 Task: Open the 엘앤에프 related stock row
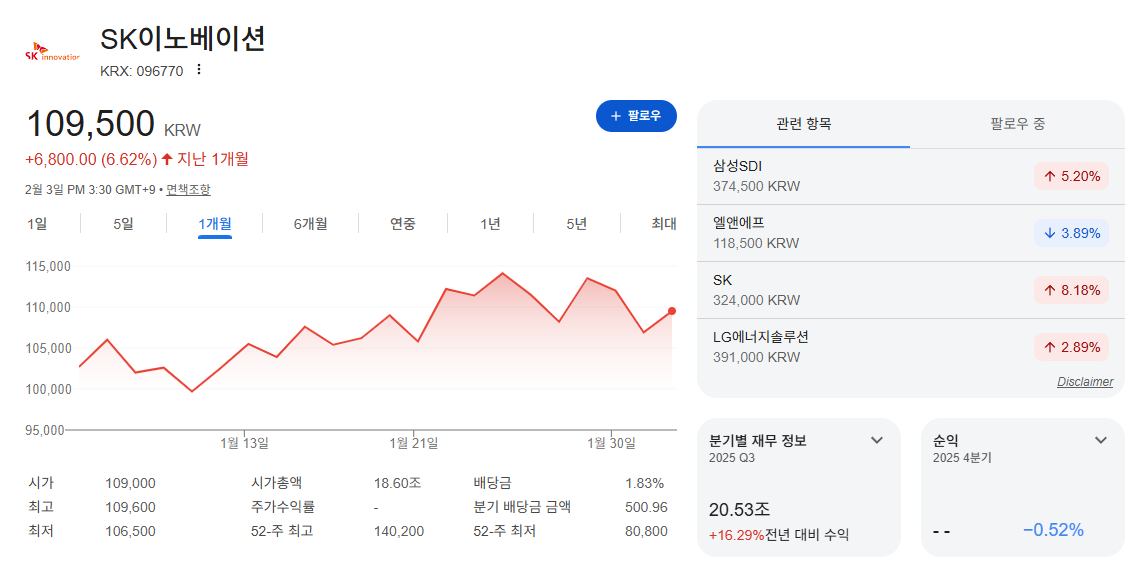911,233
